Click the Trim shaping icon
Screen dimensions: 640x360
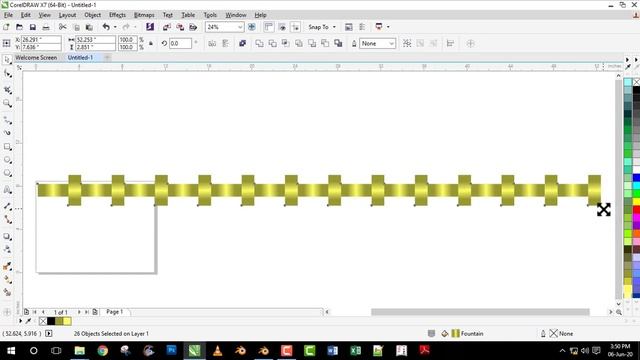tap(272, 43)
